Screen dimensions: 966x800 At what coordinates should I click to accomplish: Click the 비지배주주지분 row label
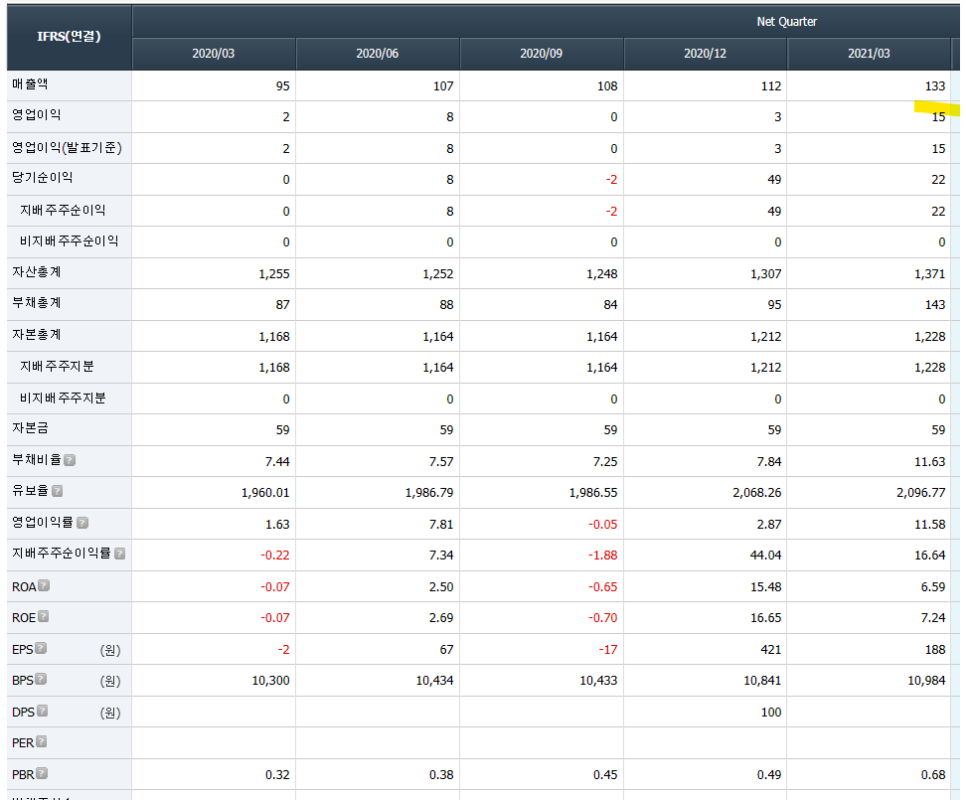click(63, 398)
